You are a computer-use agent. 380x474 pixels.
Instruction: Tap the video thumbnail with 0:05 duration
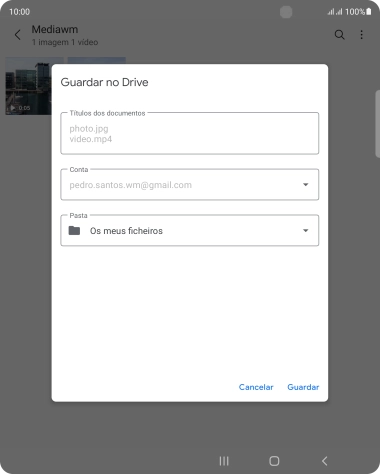[x=28, y=86]
